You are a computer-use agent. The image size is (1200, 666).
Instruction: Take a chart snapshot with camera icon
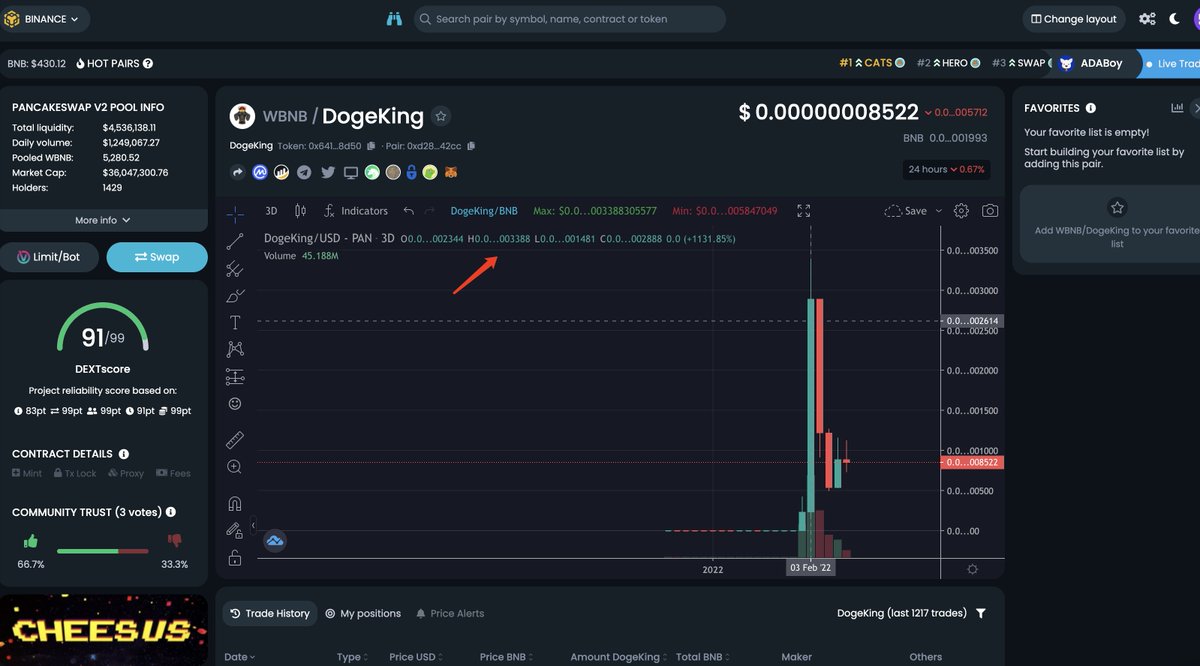coord(990,211)
